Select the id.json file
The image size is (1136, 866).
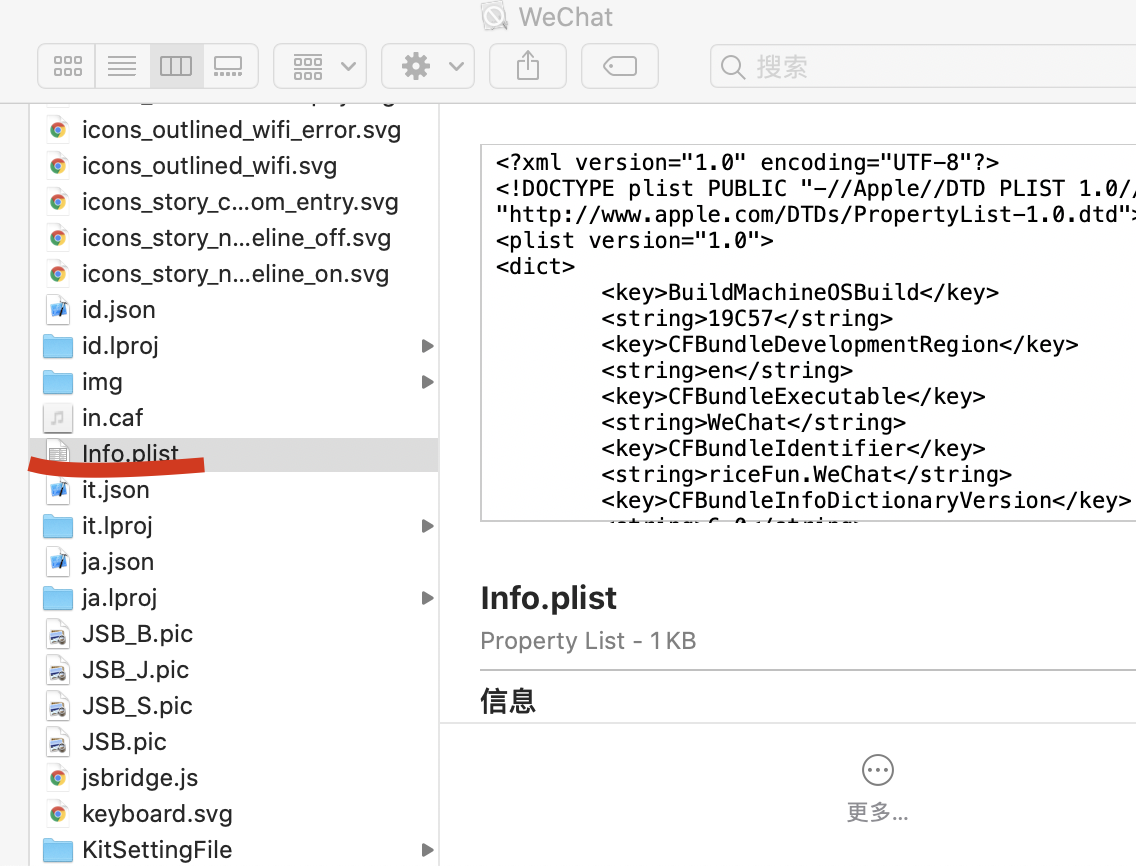pyautogui.click(x=234, y=310)
